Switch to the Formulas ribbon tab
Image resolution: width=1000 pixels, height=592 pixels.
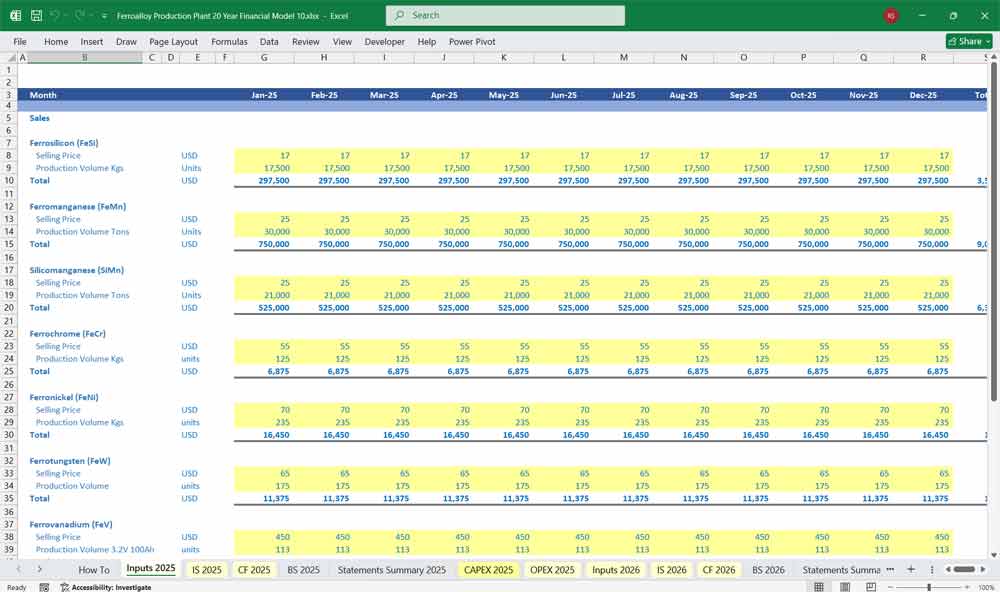tap(229, 42)
